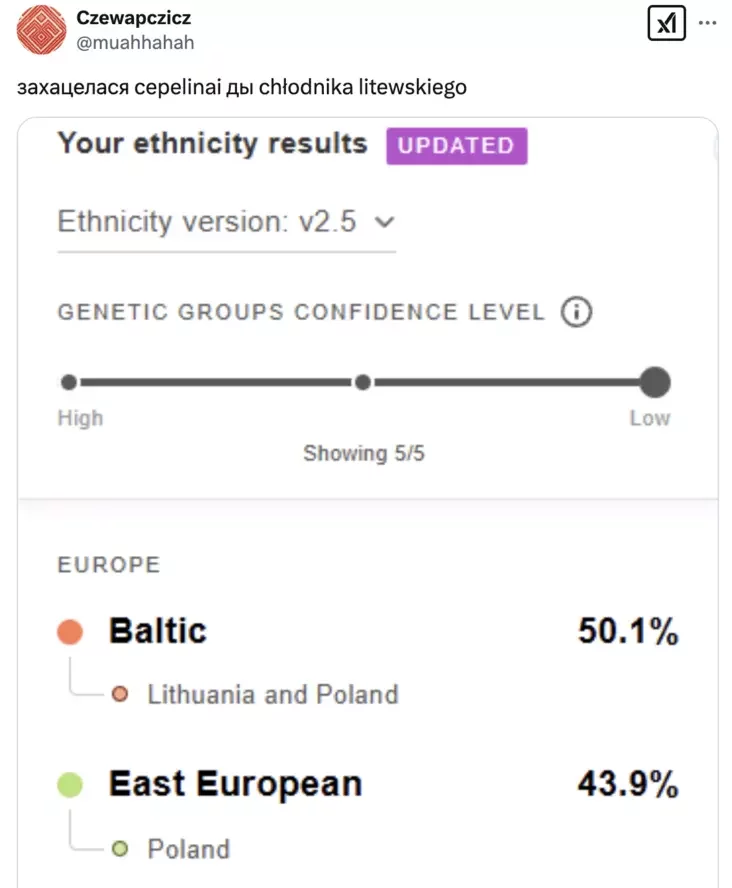Click the small Lithuania and Poland dot
The height and width of the screenshot is (888, 732).
(x=121, y=694)
